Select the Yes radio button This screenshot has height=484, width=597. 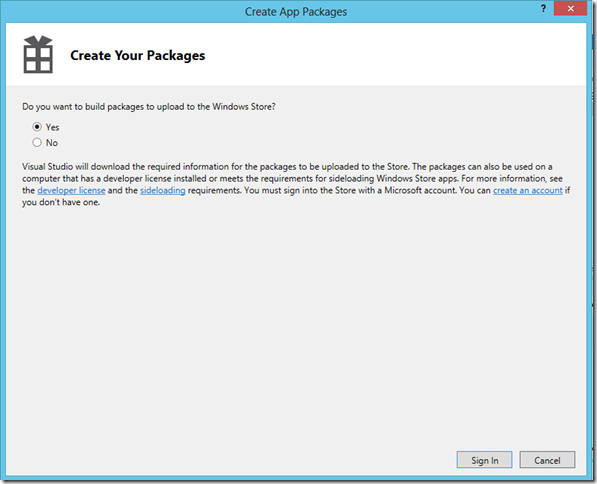point(37,126)
